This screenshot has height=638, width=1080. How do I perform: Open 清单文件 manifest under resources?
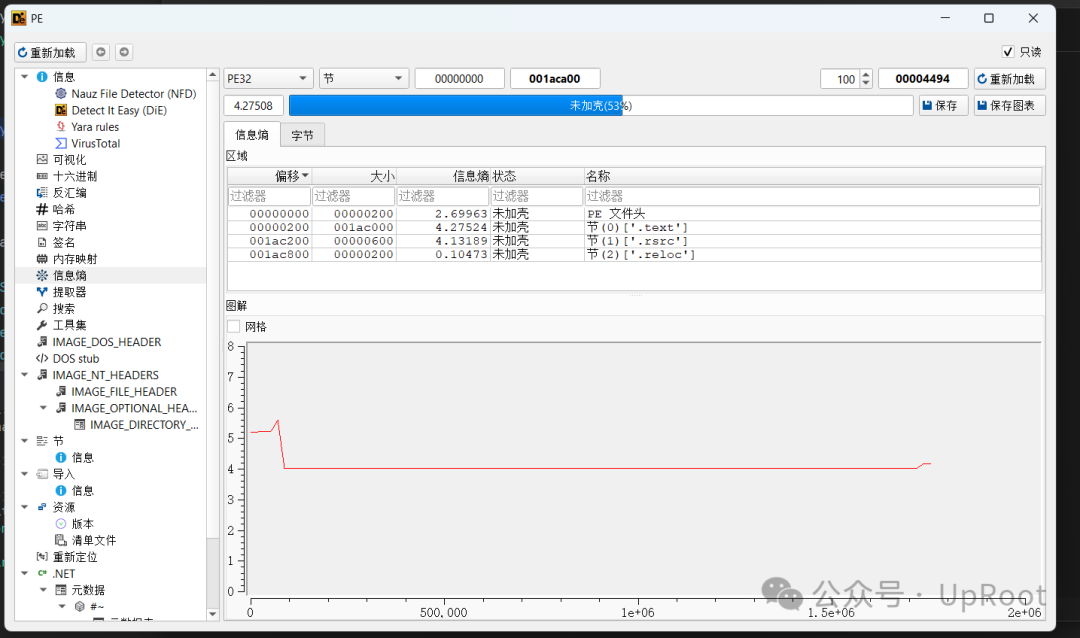(93, 540)
